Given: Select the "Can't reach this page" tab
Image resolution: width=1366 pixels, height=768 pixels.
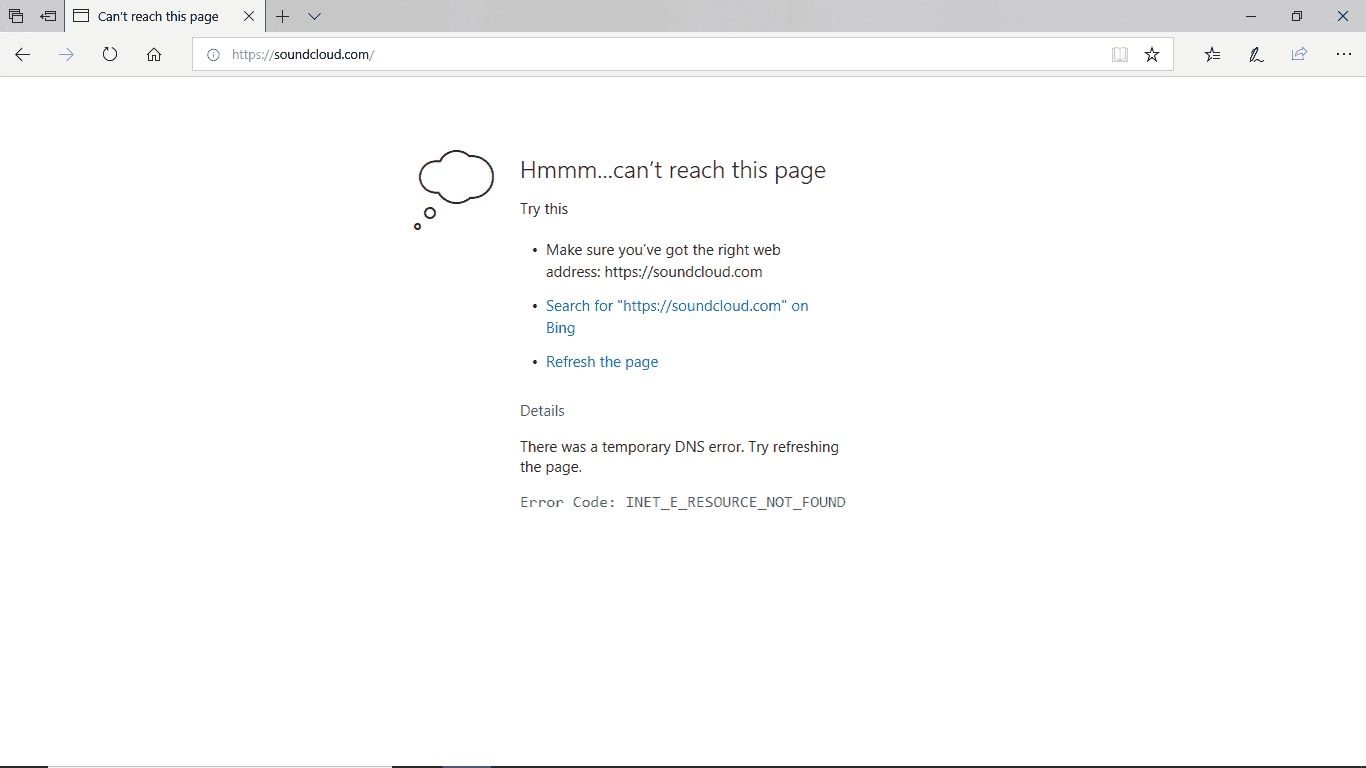Looking at the screenshot, I should 158,16.
